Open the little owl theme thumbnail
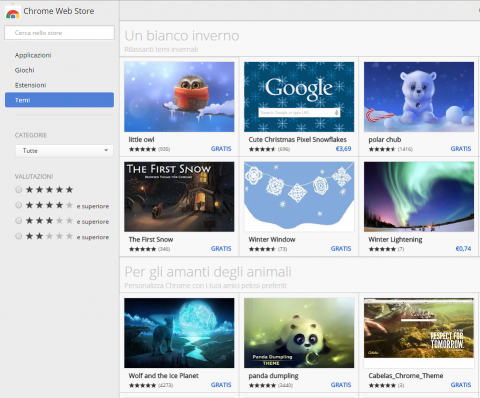Image resolution: width=480 pixels, height=398 pixels. [179, 97]
